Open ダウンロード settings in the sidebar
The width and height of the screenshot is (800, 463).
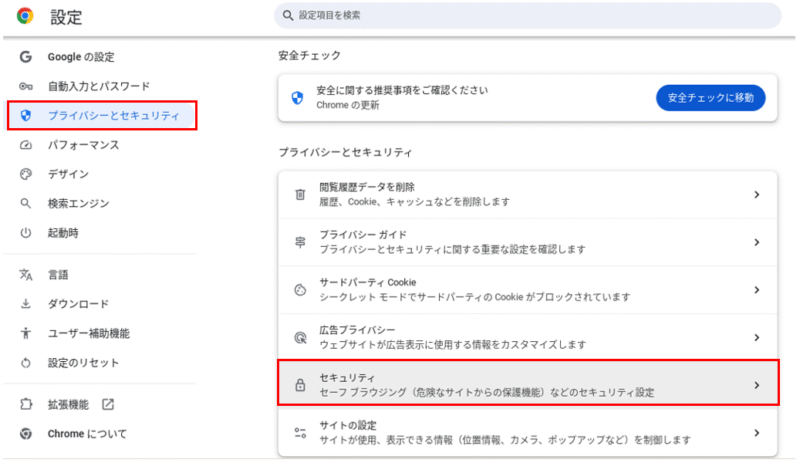coord(78,304)
